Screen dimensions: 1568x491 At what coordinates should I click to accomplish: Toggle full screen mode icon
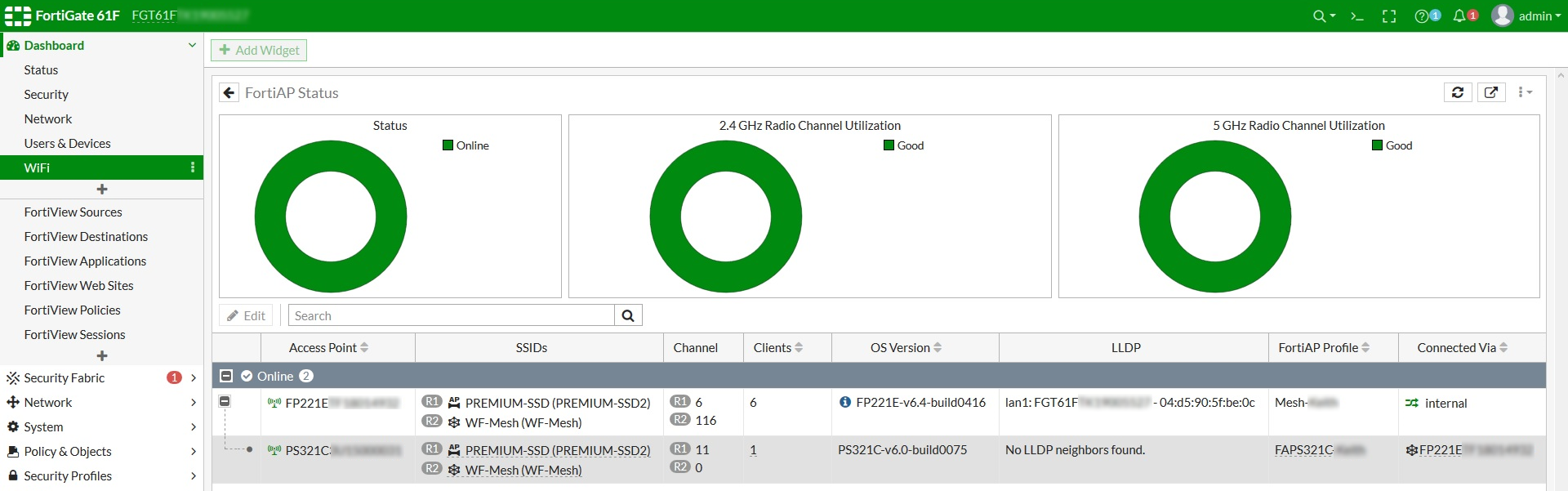1389,16
